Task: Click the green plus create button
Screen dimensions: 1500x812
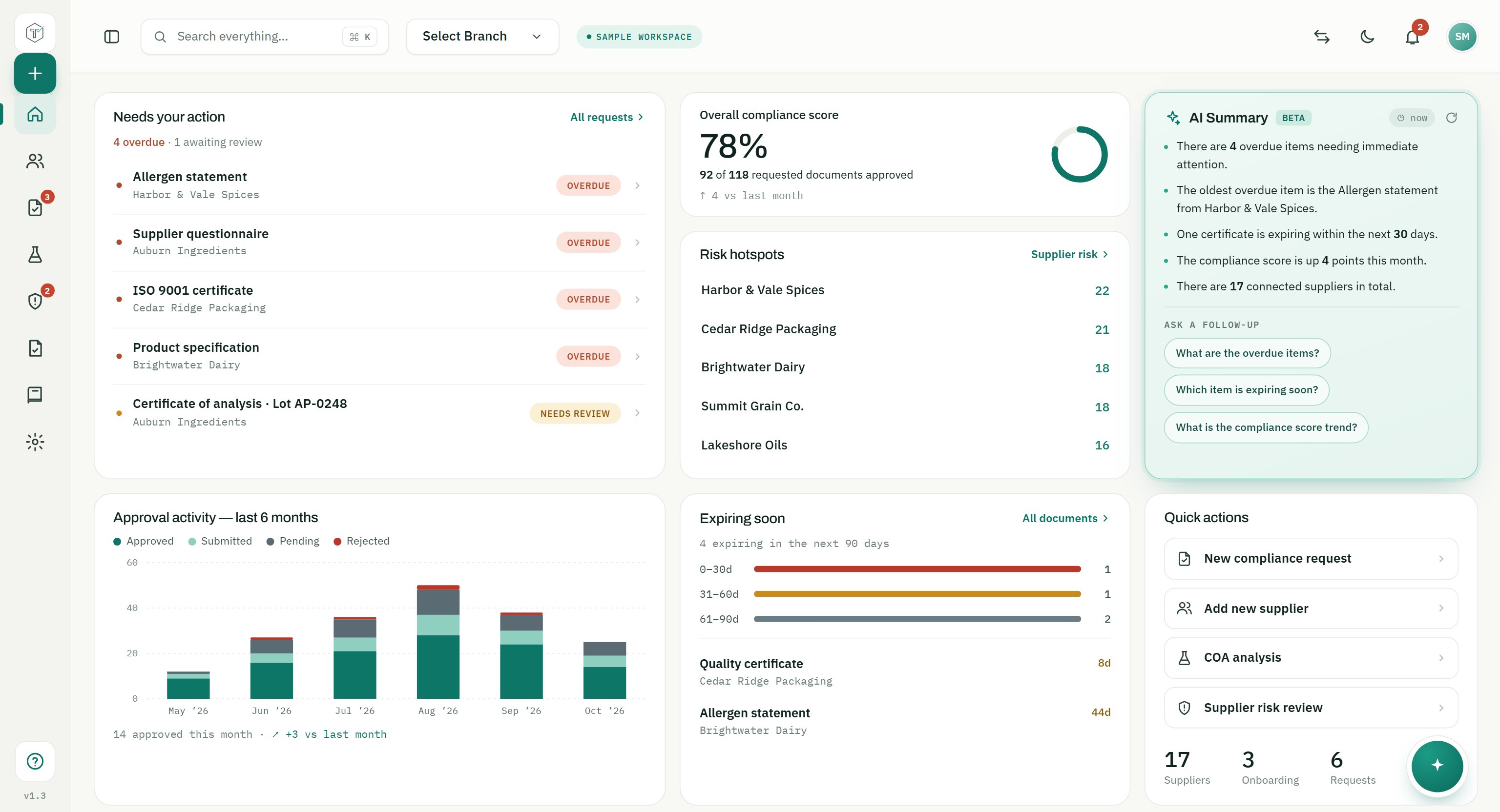Action: 35,73
